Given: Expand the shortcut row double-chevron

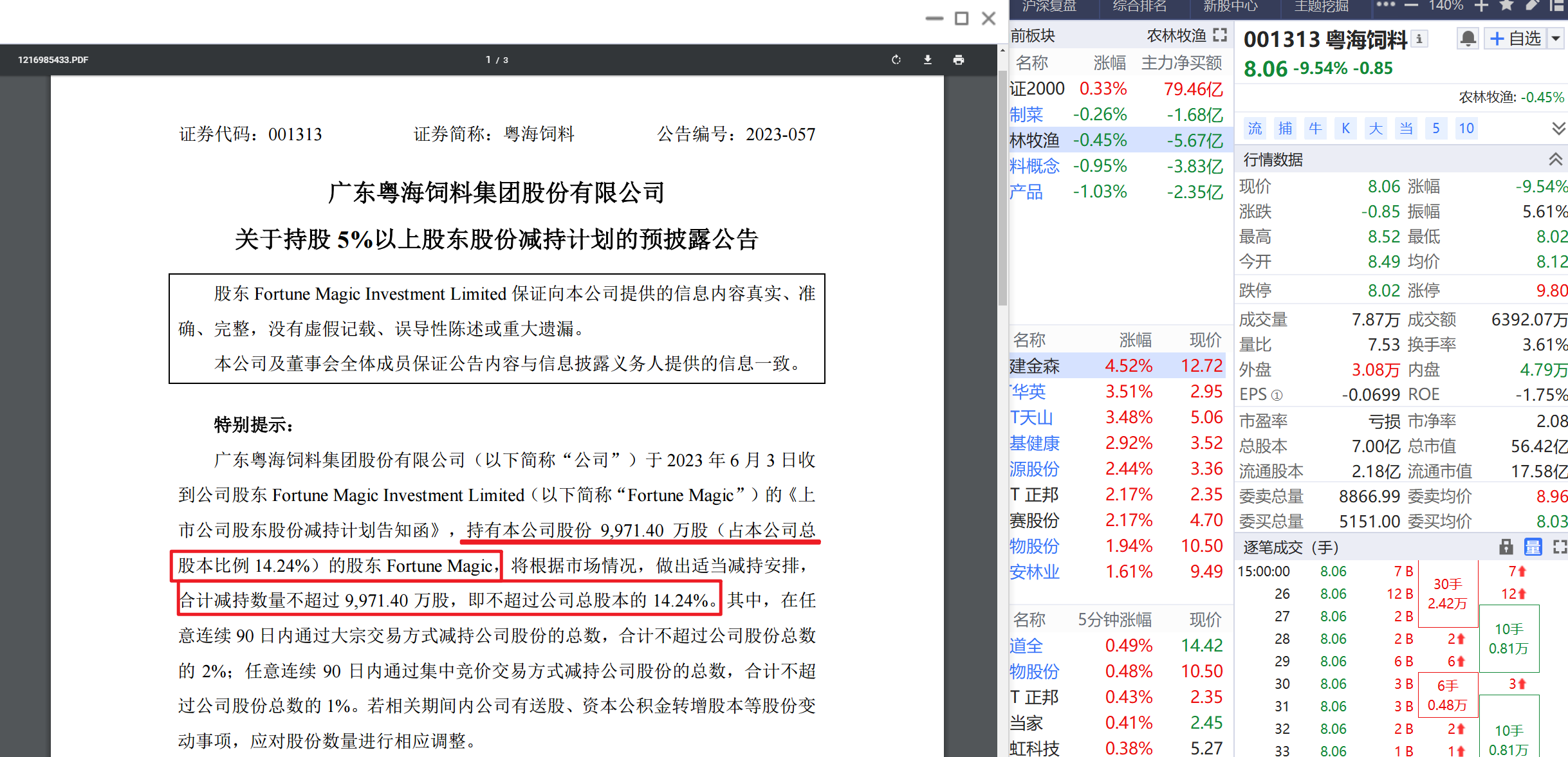Looking at the screenshot, I should (x=1558, y=128).
